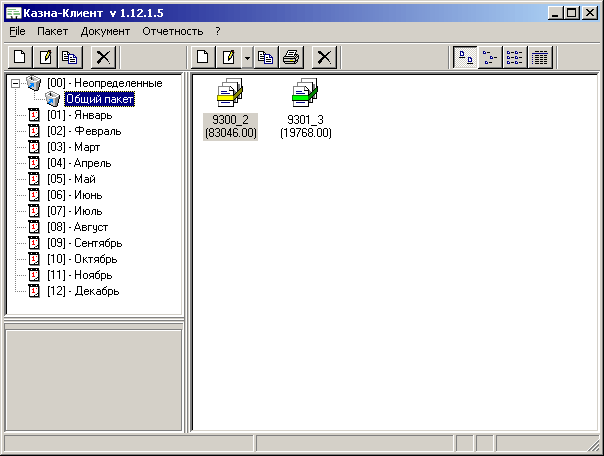Open the Документ menu

point(105,31)
